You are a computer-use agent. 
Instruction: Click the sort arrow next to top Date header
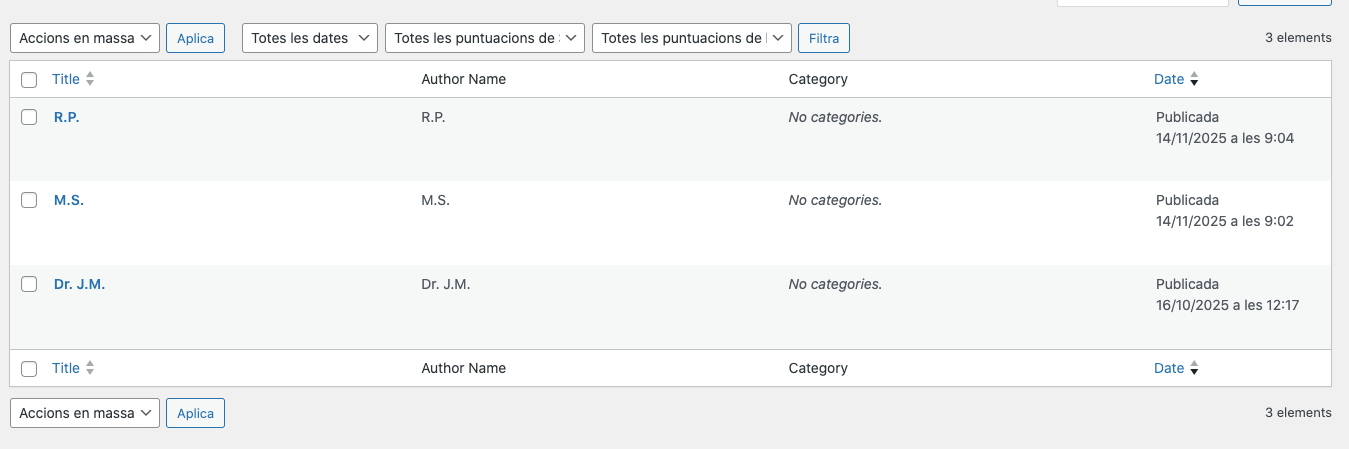coord(1194,80)
